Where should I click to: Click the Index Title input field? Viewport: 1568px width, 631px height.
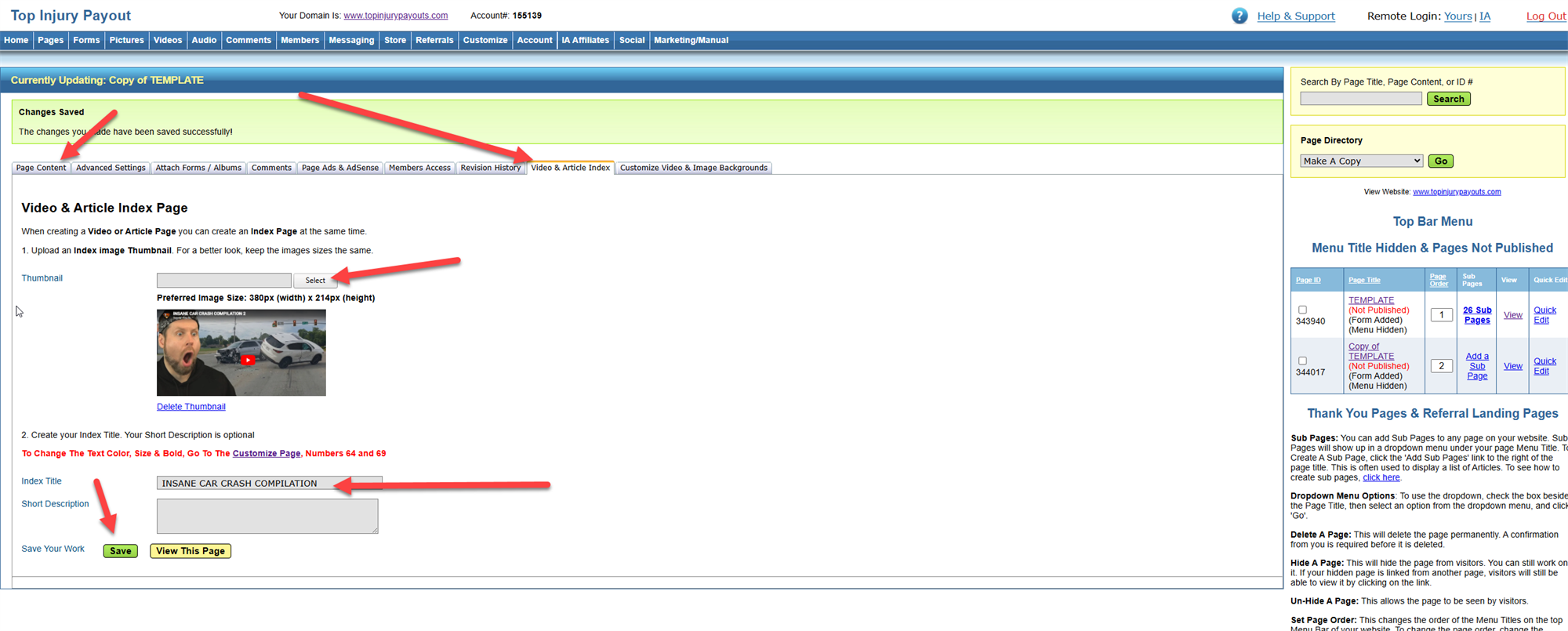[x=270, y=483]
